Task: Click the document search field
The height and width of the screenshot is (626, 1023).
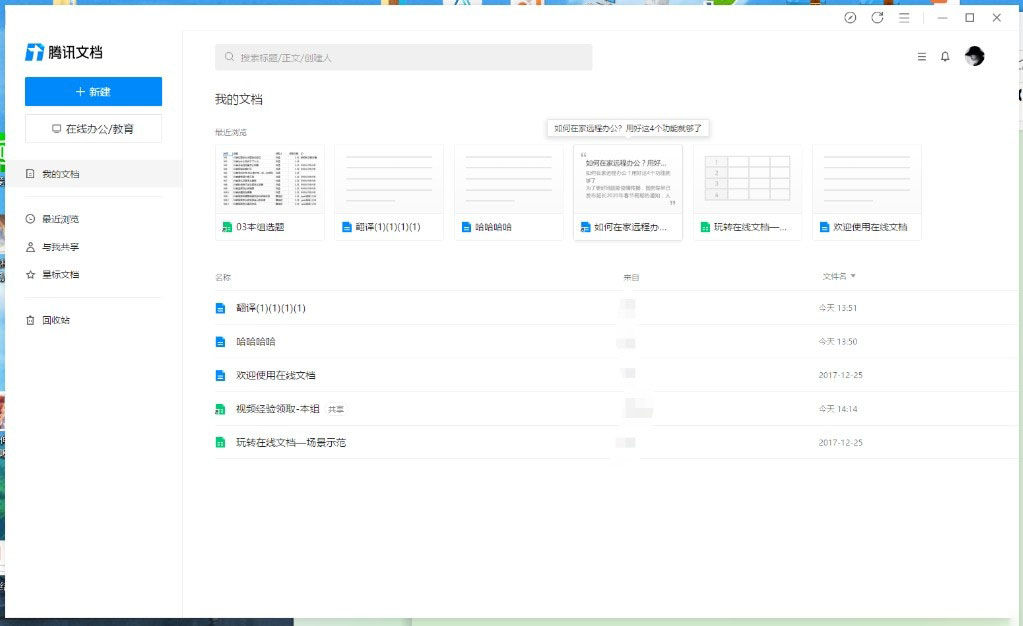Action: tap(403, 57)
